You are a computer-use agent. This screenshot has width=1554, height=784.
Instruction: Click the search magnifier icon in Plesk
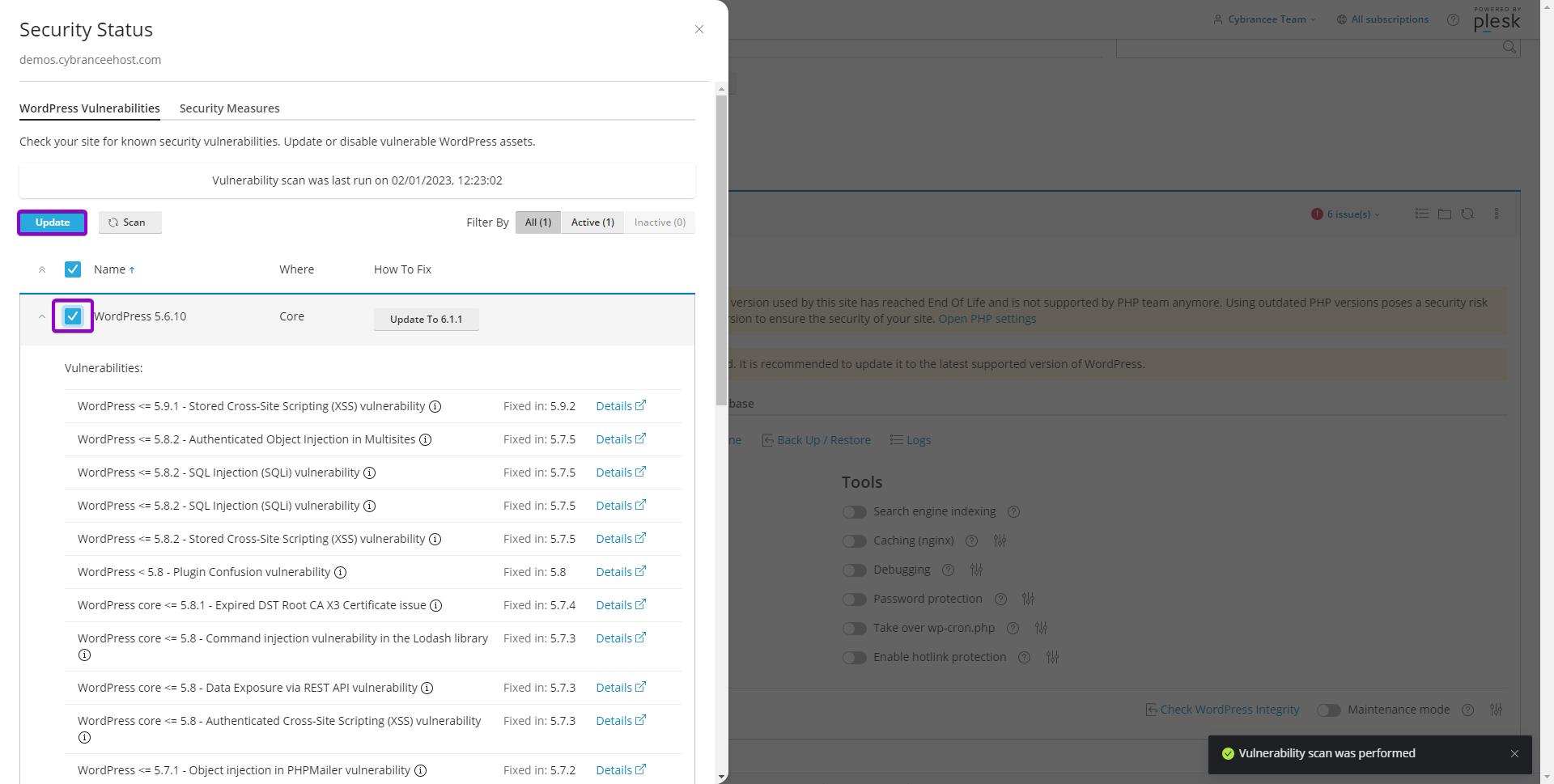tap(1509, 47)
